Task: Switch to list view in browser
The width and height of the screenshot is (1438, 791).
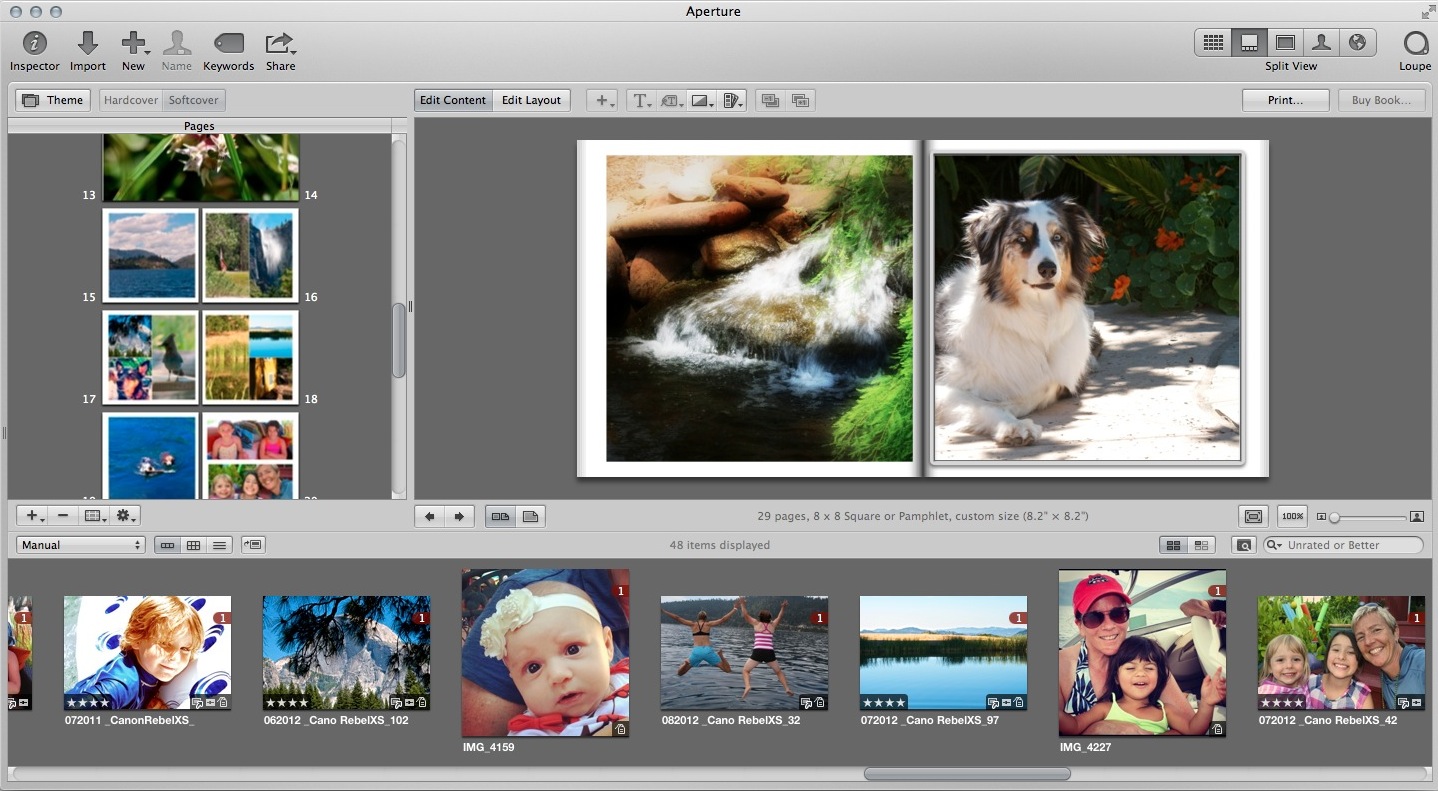Action: click(220, 545)
